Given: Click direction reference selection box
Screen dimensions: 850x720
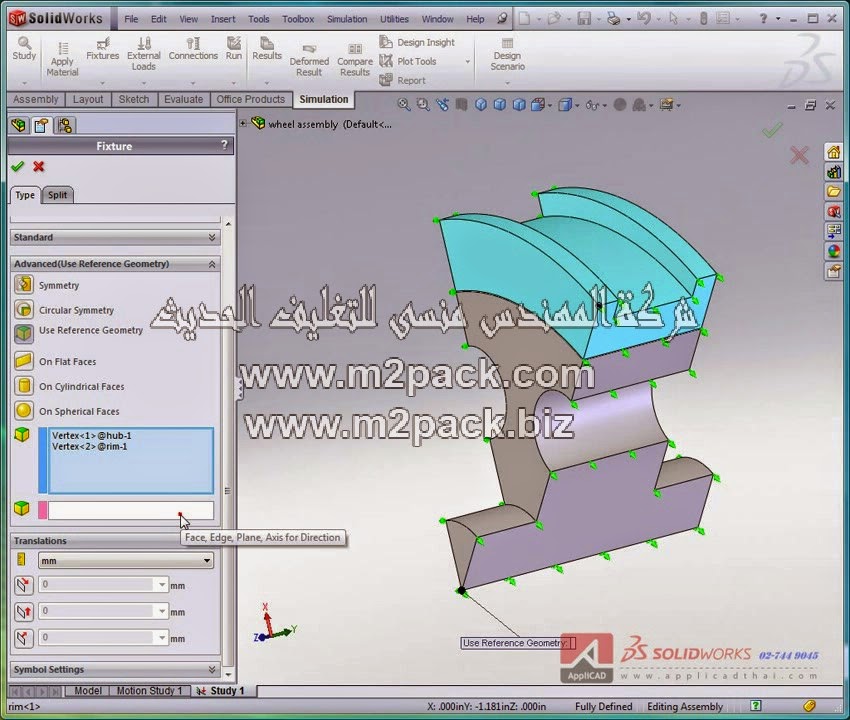Looking at the screenshot, I should pos(131,510).
